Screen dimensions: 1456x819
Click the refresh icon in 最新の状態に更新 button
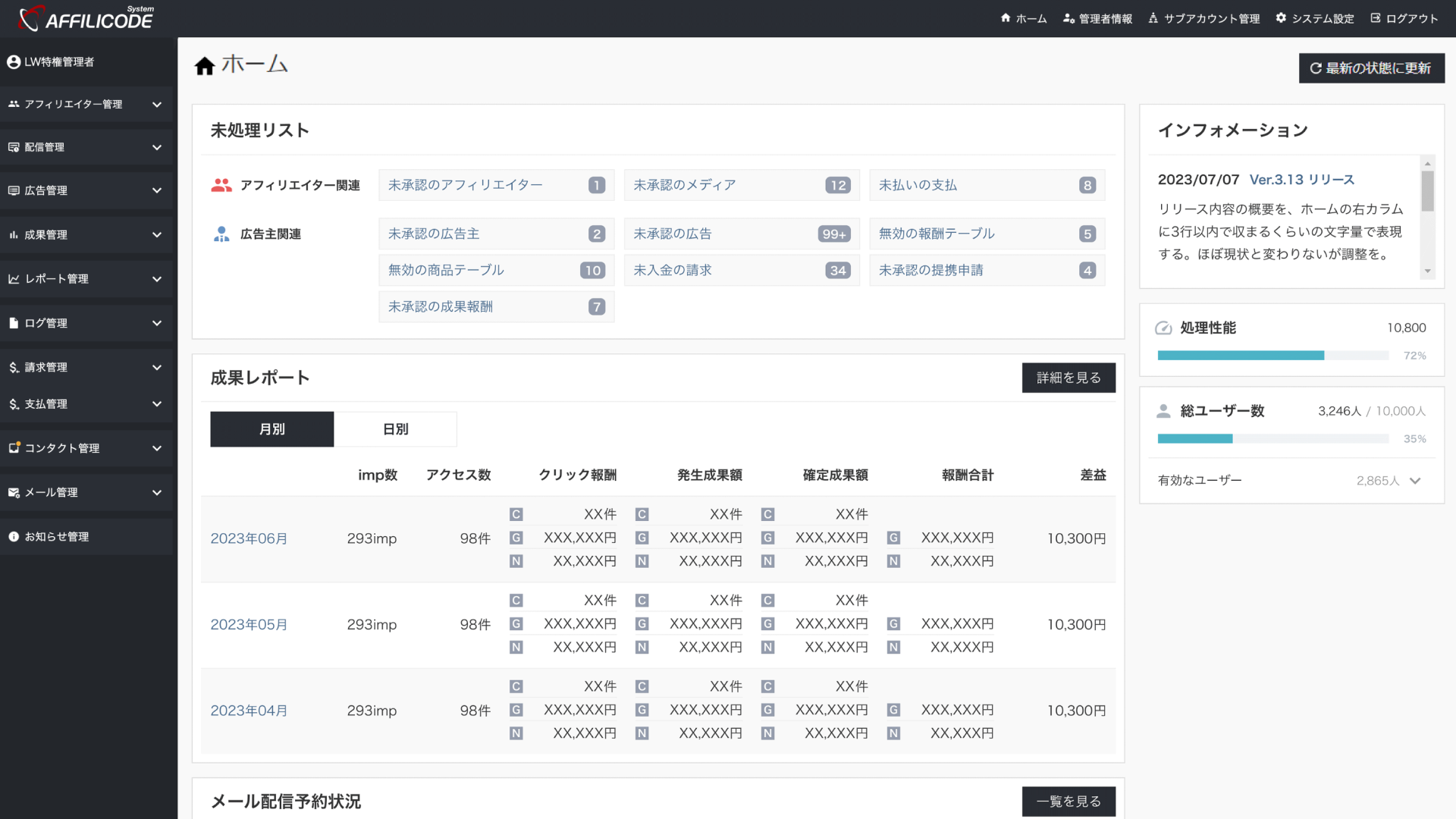1316,68
